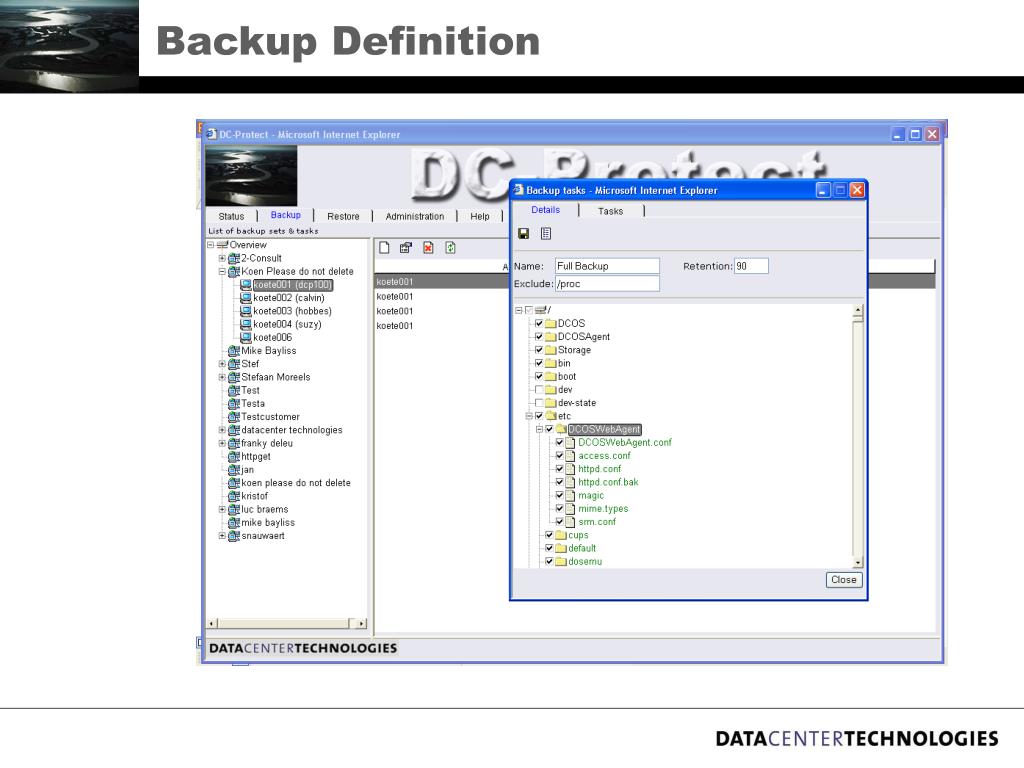Open the Administration tab
Screen dimensions: 1024x768
click(x=415, y=216)
